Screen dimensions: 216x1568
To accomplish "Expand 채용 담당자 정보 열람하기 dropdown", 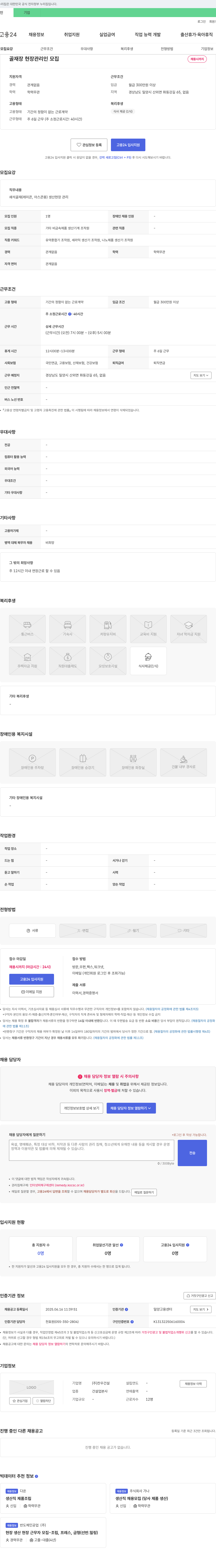I will (131, 1108).
